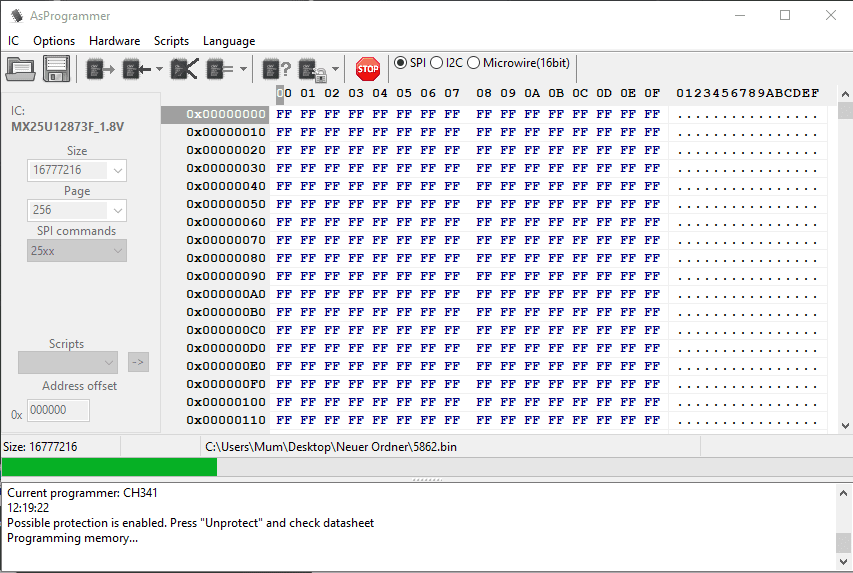
Task: Select address row 0x00000110
Action: [x=226, y=420]
